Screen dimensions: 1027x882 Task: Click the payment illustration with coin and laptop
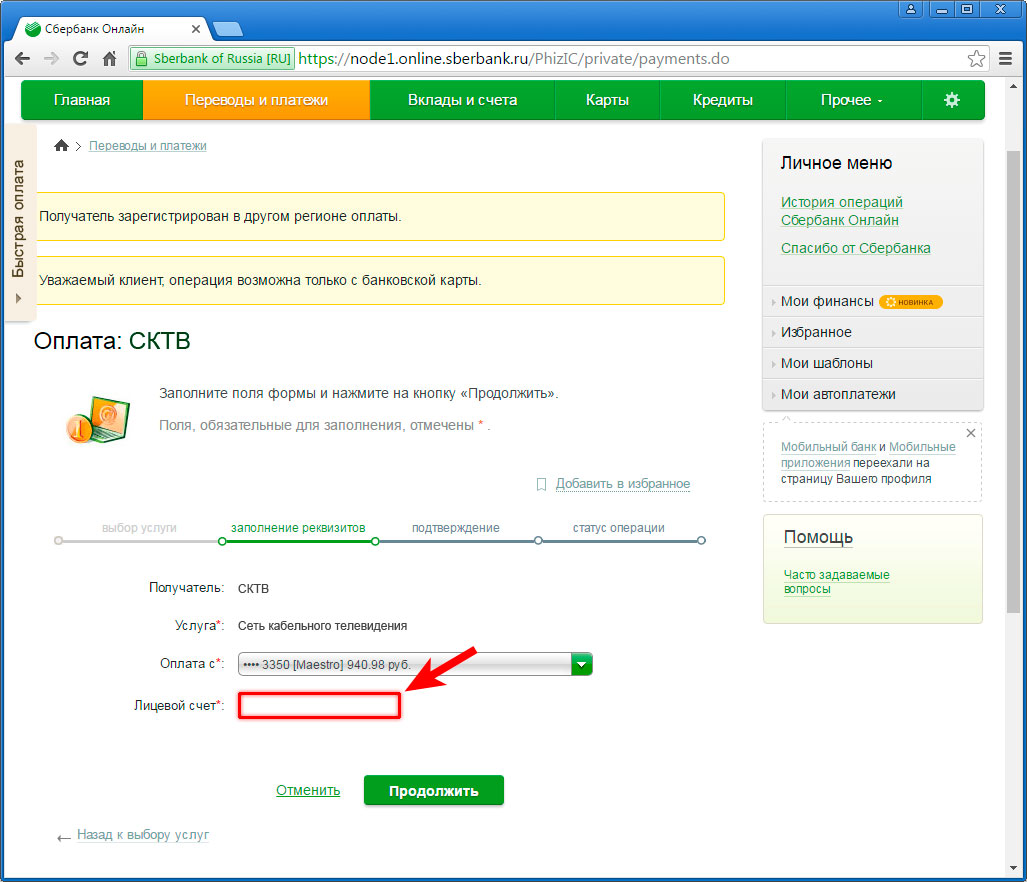tap(98, 419)
